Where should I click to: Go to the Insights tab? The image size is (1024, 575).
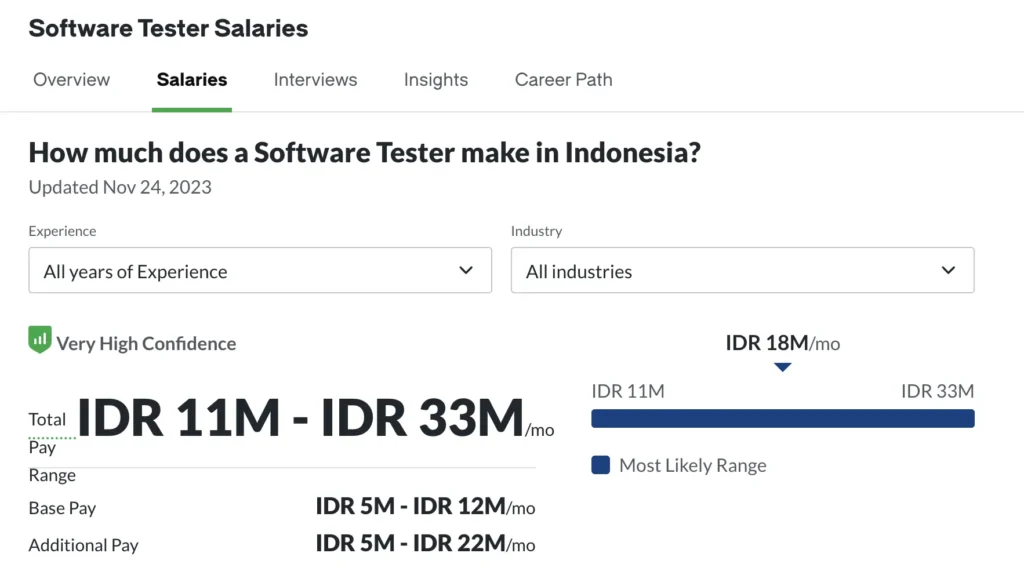click(436, 80)
